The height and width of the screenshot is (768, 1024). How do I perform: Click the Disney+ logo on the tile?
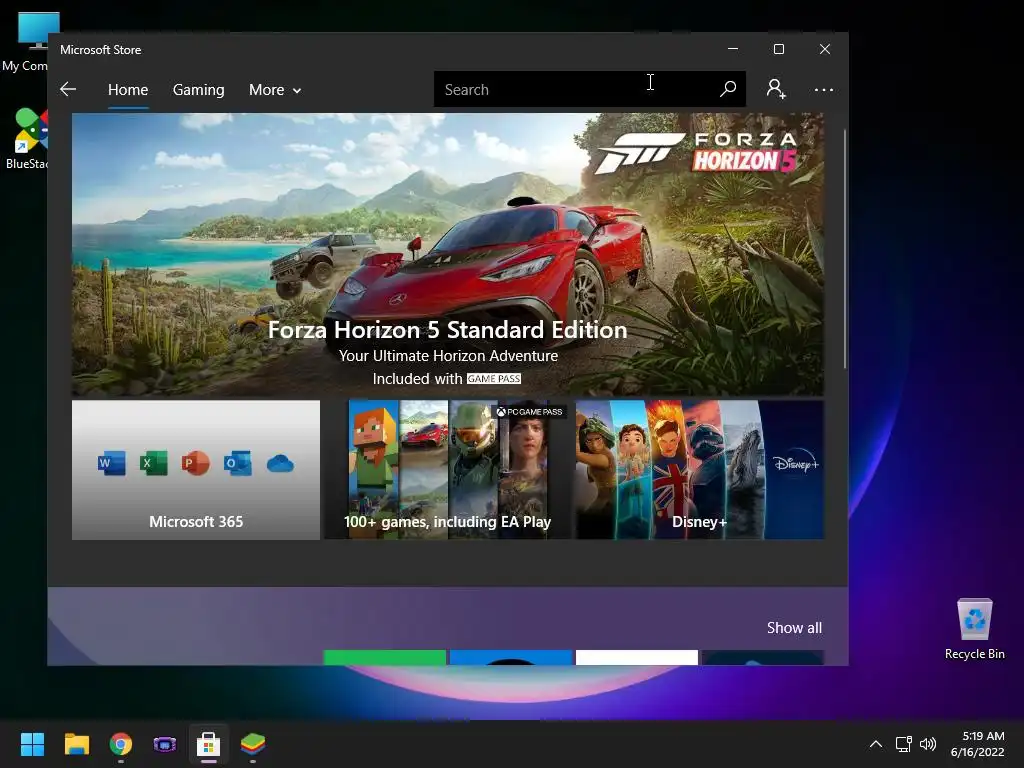(795, 464)
